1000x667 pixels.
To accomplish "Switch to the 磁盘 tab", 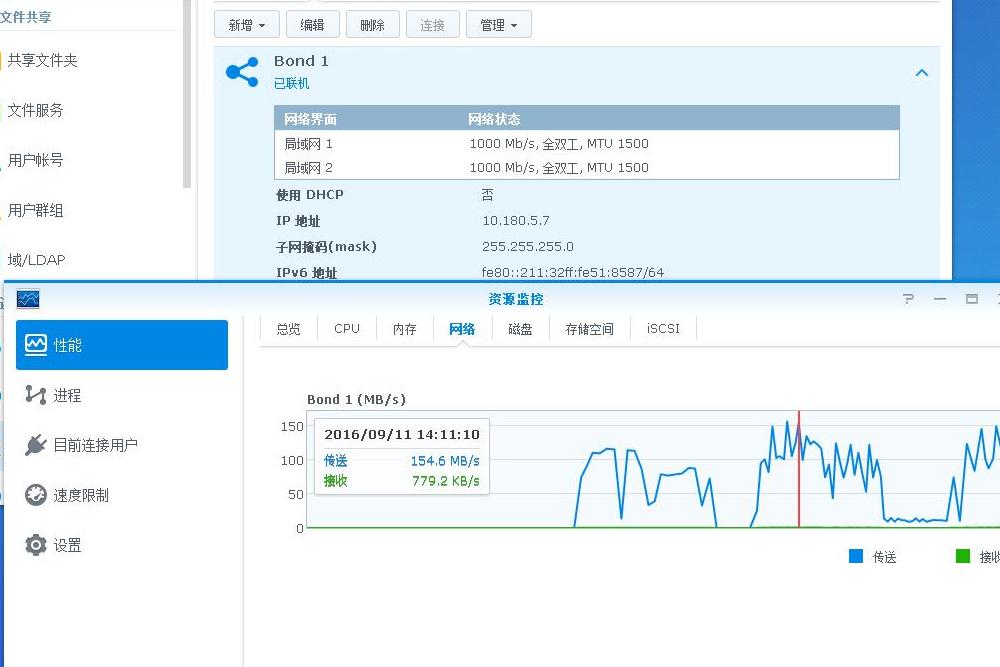I will pyautogui.click(x=520, y=328).
